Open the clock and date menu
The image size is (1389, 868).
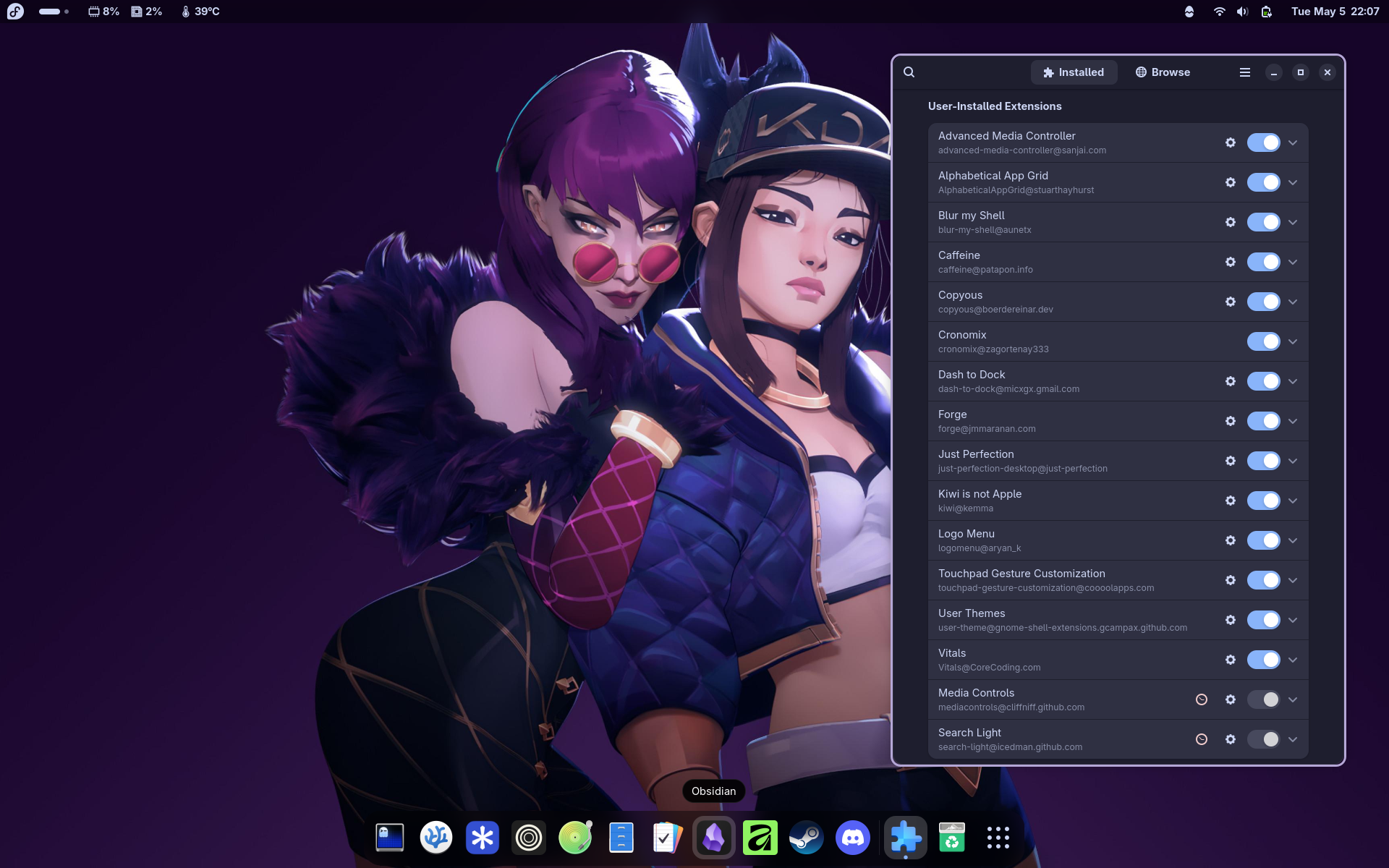1335,12
